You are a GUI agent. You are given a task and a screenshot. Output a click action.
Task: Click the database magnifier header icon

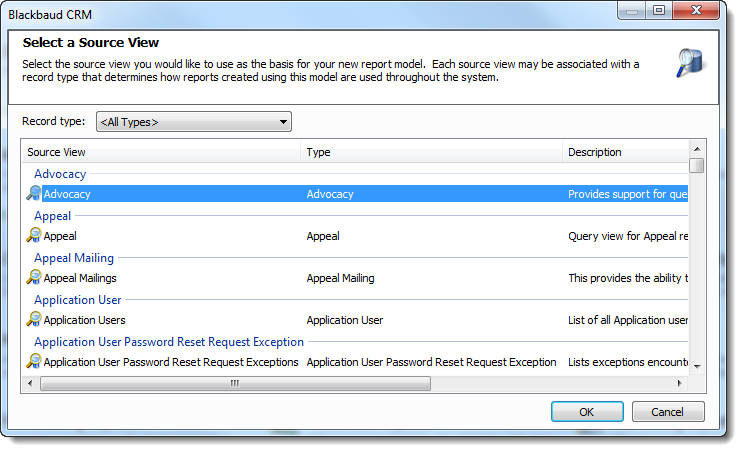click(x=690, y=63)
